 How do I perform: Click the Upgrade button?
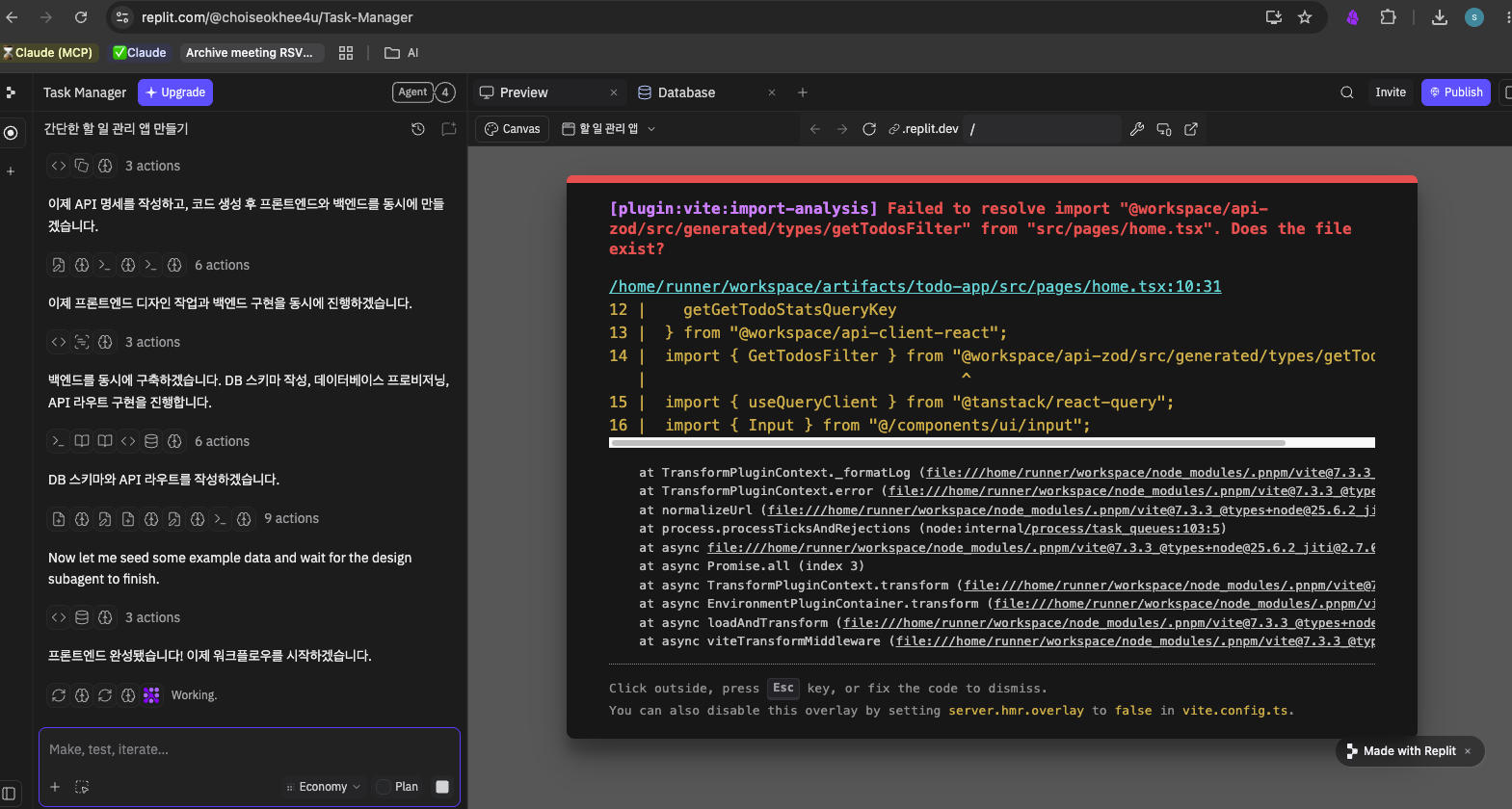pyautogui.click(x=175, y=92)
